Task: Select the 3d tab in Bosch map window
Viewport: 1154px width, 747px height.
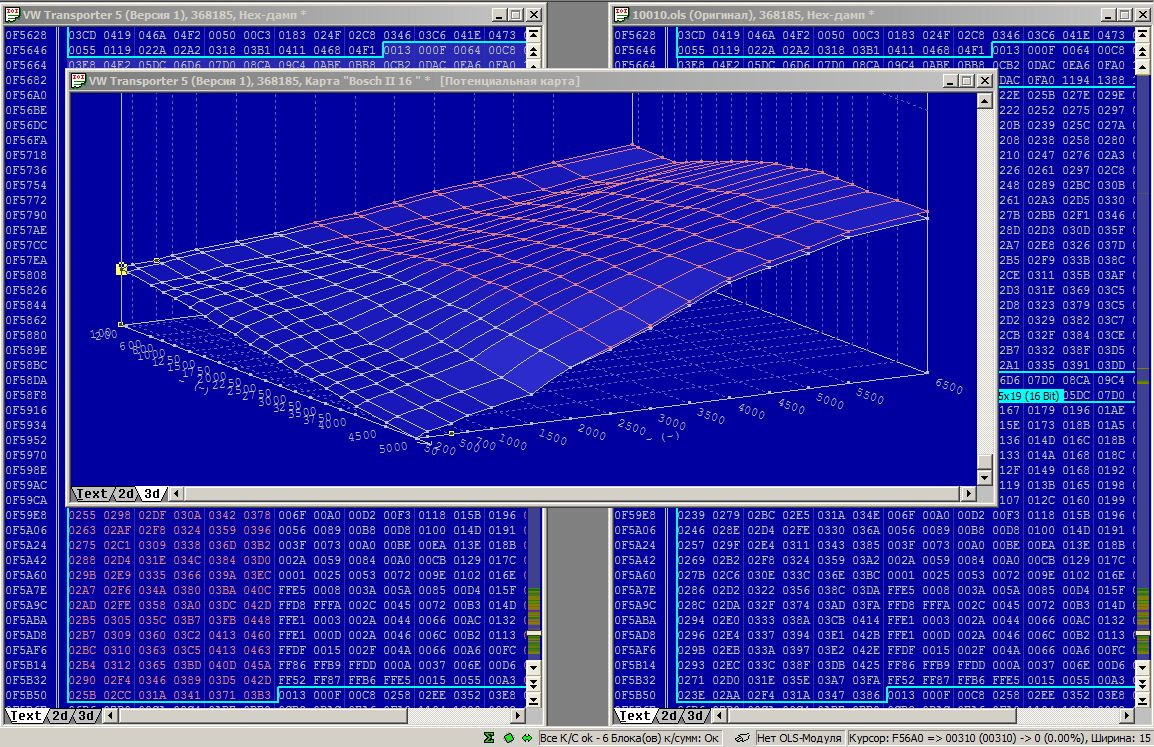Action: pos(152,494)
